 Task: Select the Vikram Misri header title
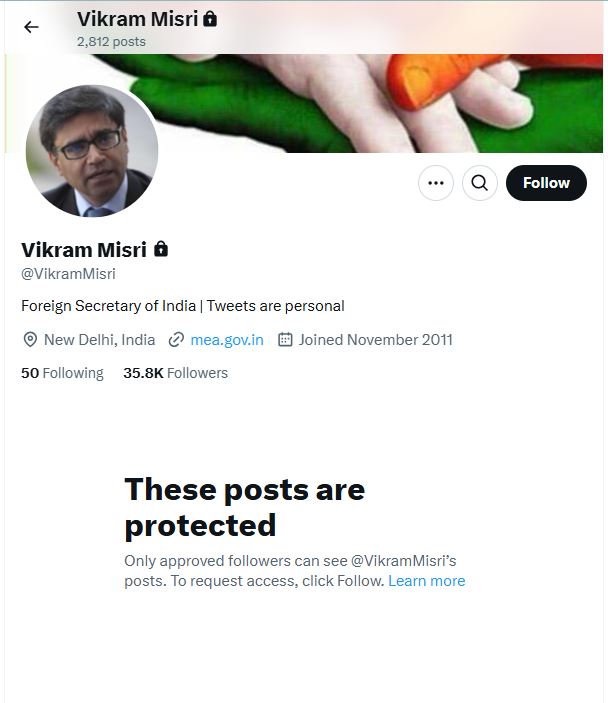137,19
